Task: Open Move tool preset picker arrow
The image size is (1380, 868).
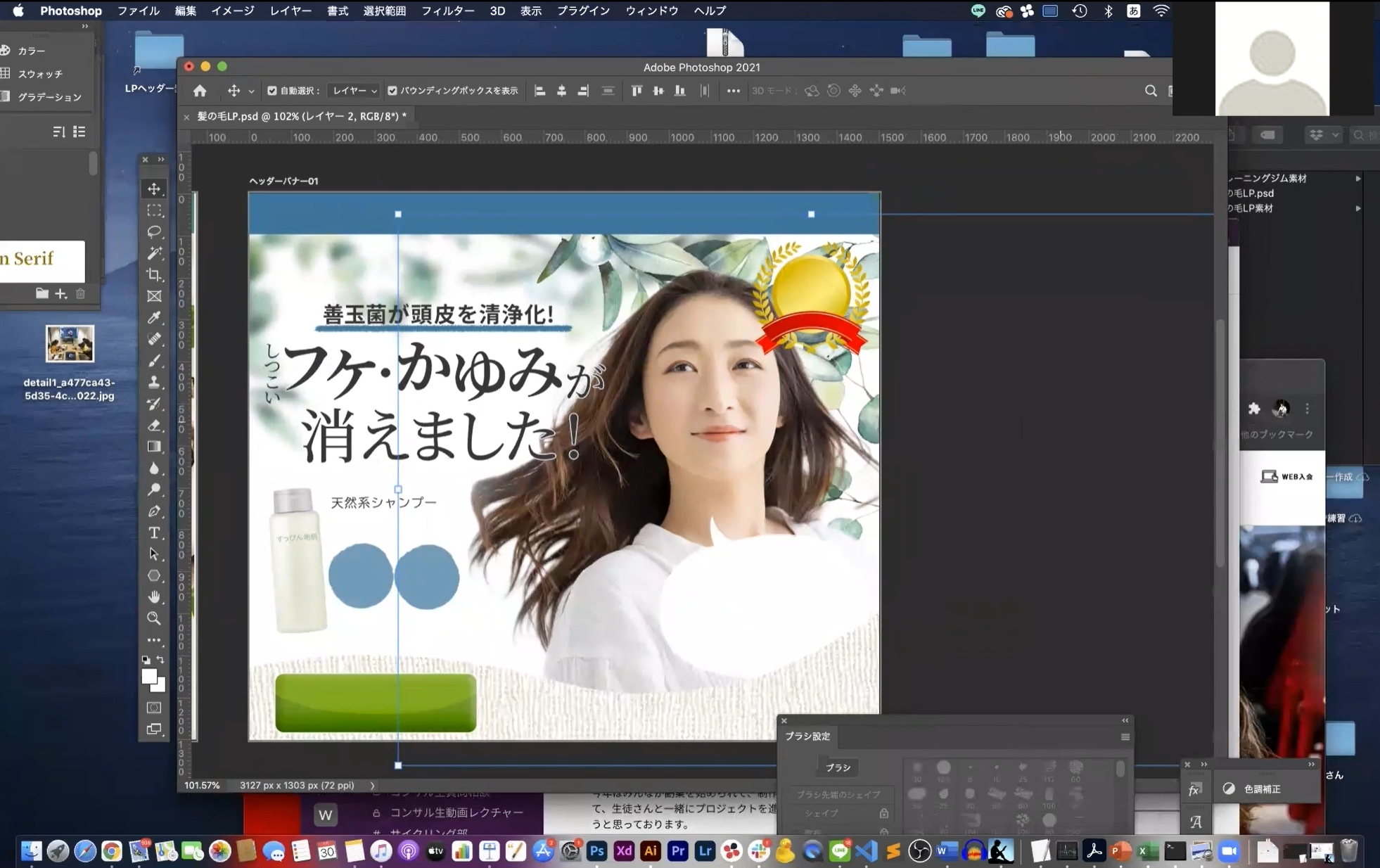Action: [x=251, y=91]
